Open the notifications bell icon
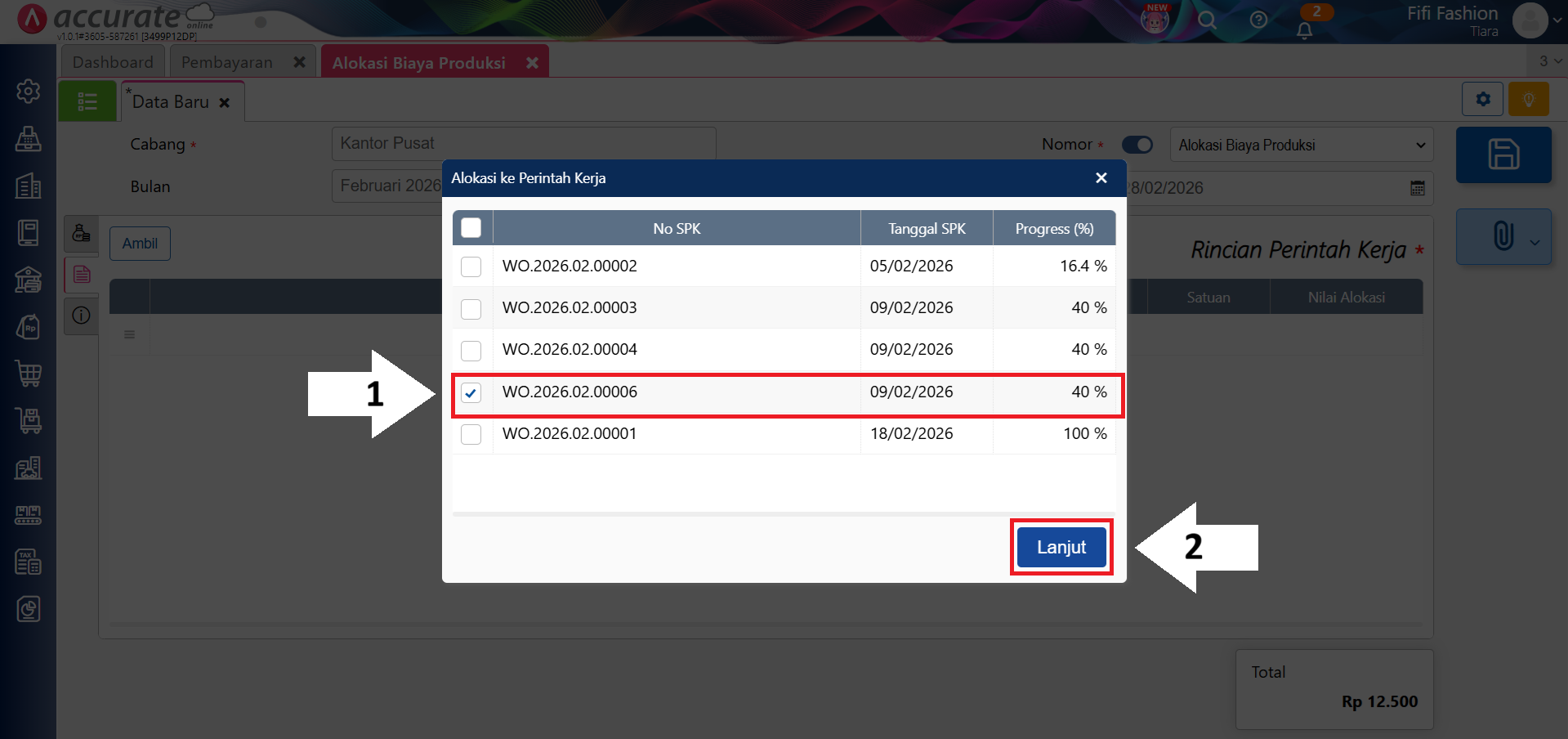 point(1304,30)
